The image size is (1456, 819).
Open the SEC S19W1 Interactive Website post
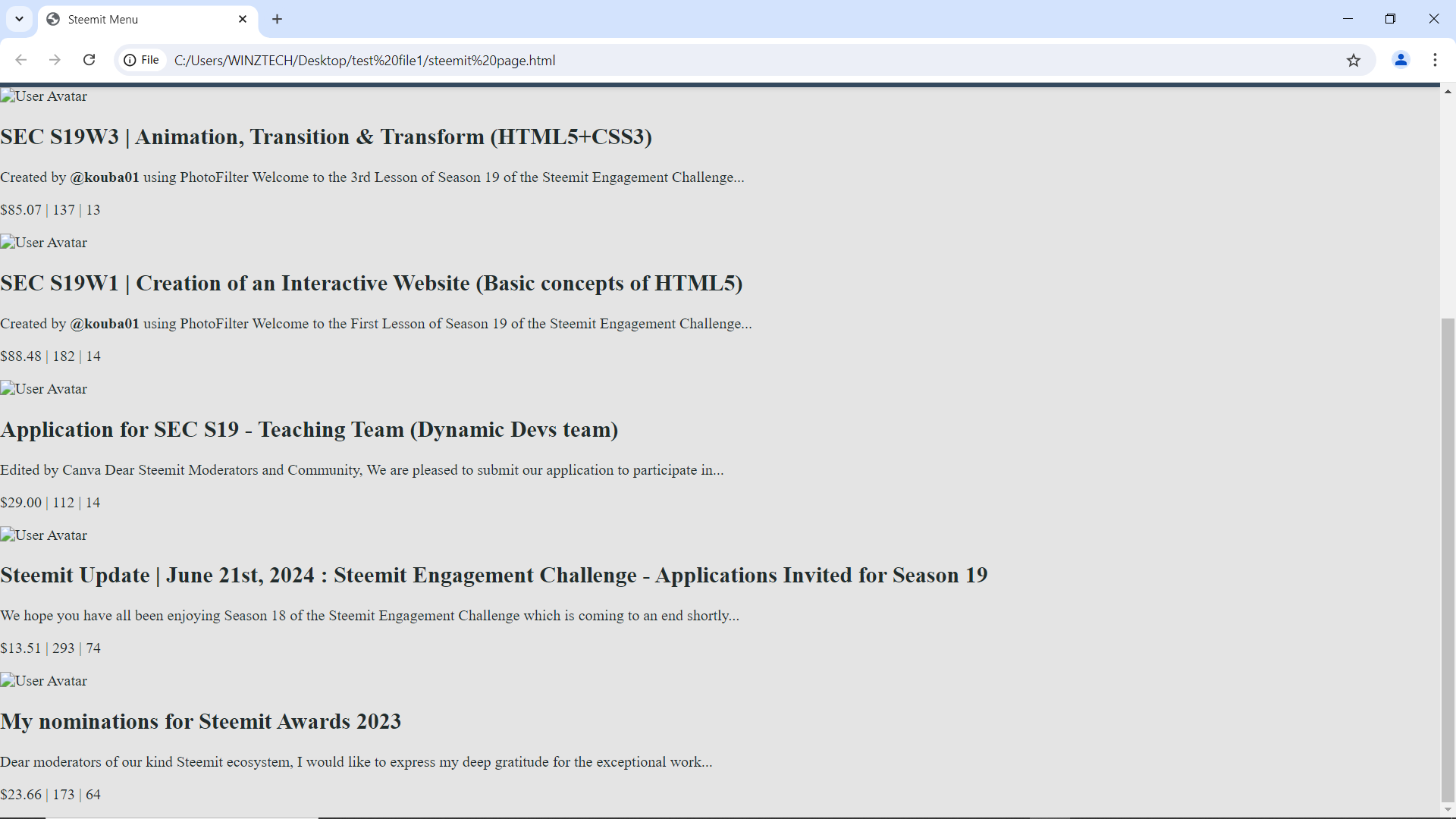click(372, 283)
